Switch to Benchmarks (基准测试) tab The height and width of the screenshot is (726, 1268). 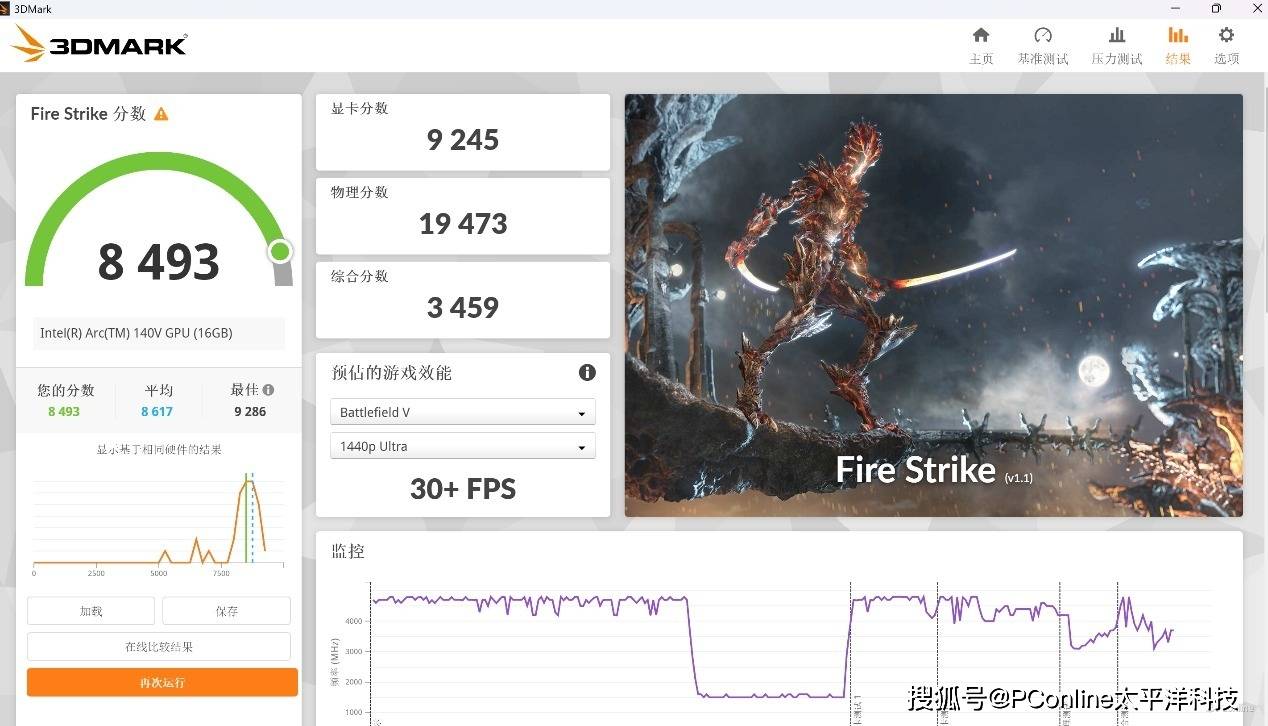(x=1043, y=46)
